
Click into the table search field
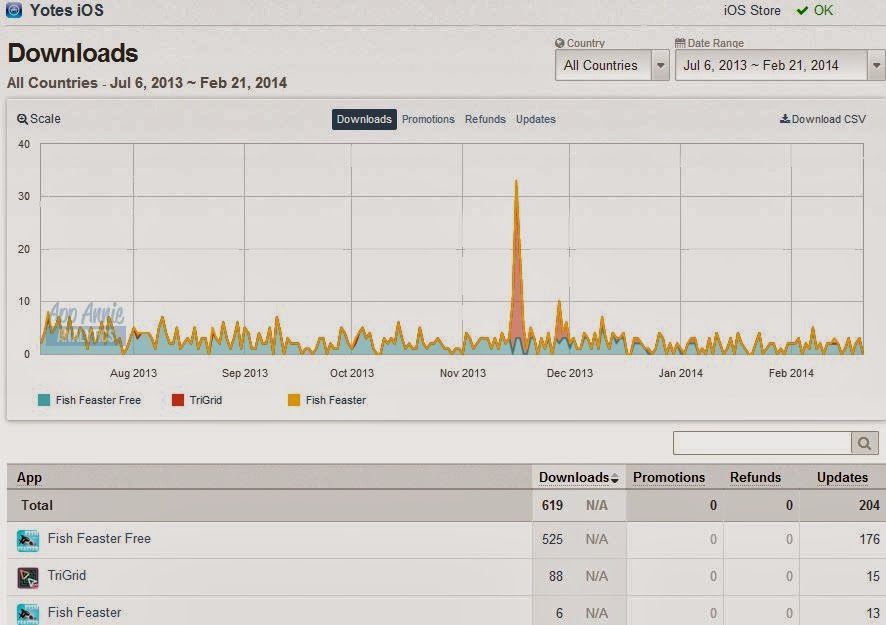coord(762,443)
